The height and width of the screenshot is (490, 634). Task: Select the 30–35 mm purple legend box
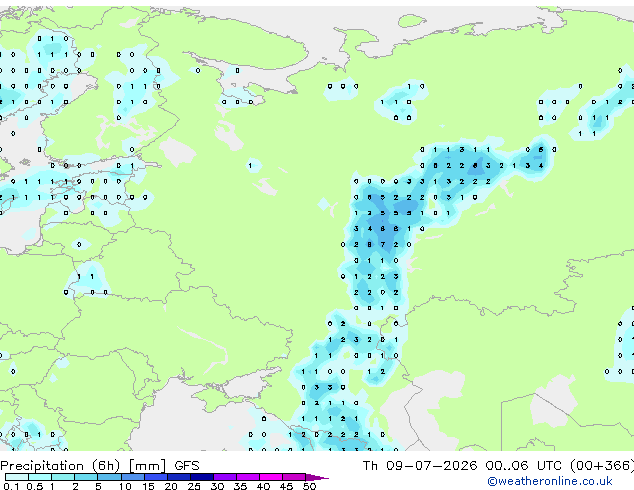click(x=224, y=477)
